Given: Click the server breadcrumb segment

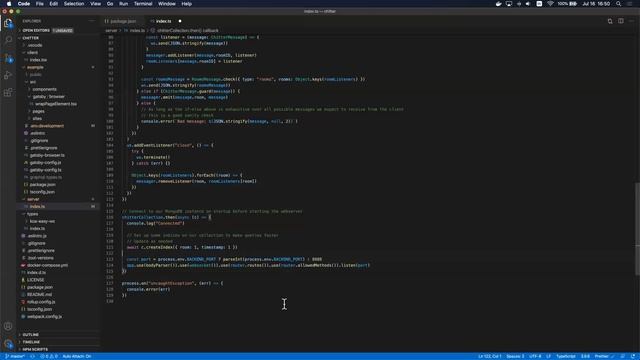Looking at the screenshot, I should (111, 31).
